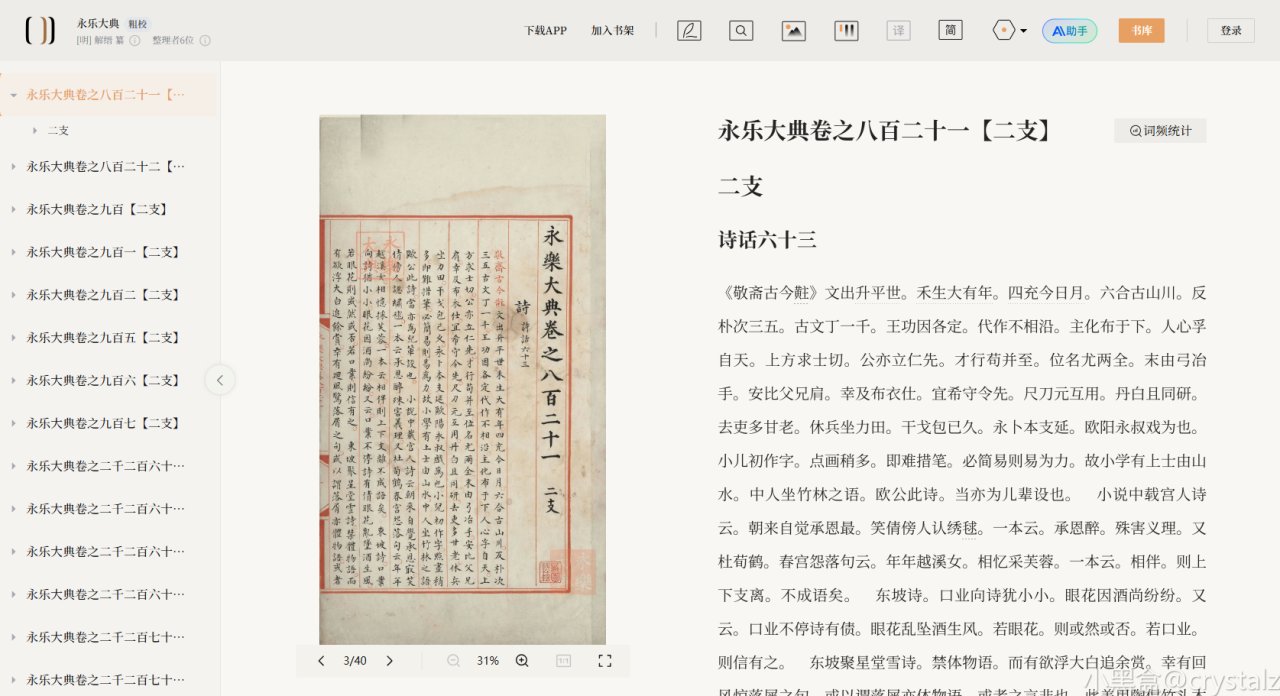The image size is (1280, 696).
Task: Zoom out with the minus magnifier
Action: [453, 661]
